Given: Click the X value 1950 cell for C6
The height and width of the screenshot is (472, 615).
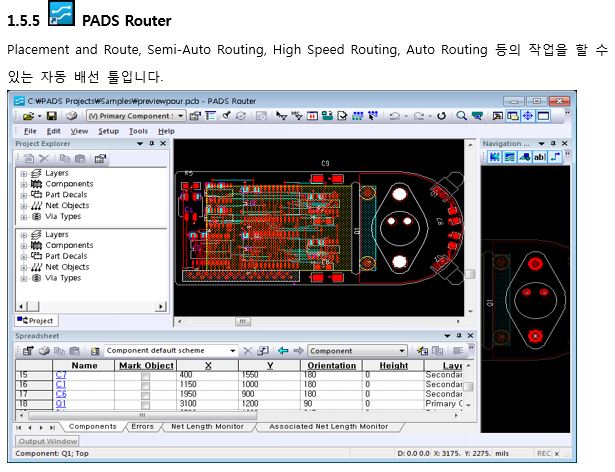Looking at the screenshot, I should [x=207, y=394].
